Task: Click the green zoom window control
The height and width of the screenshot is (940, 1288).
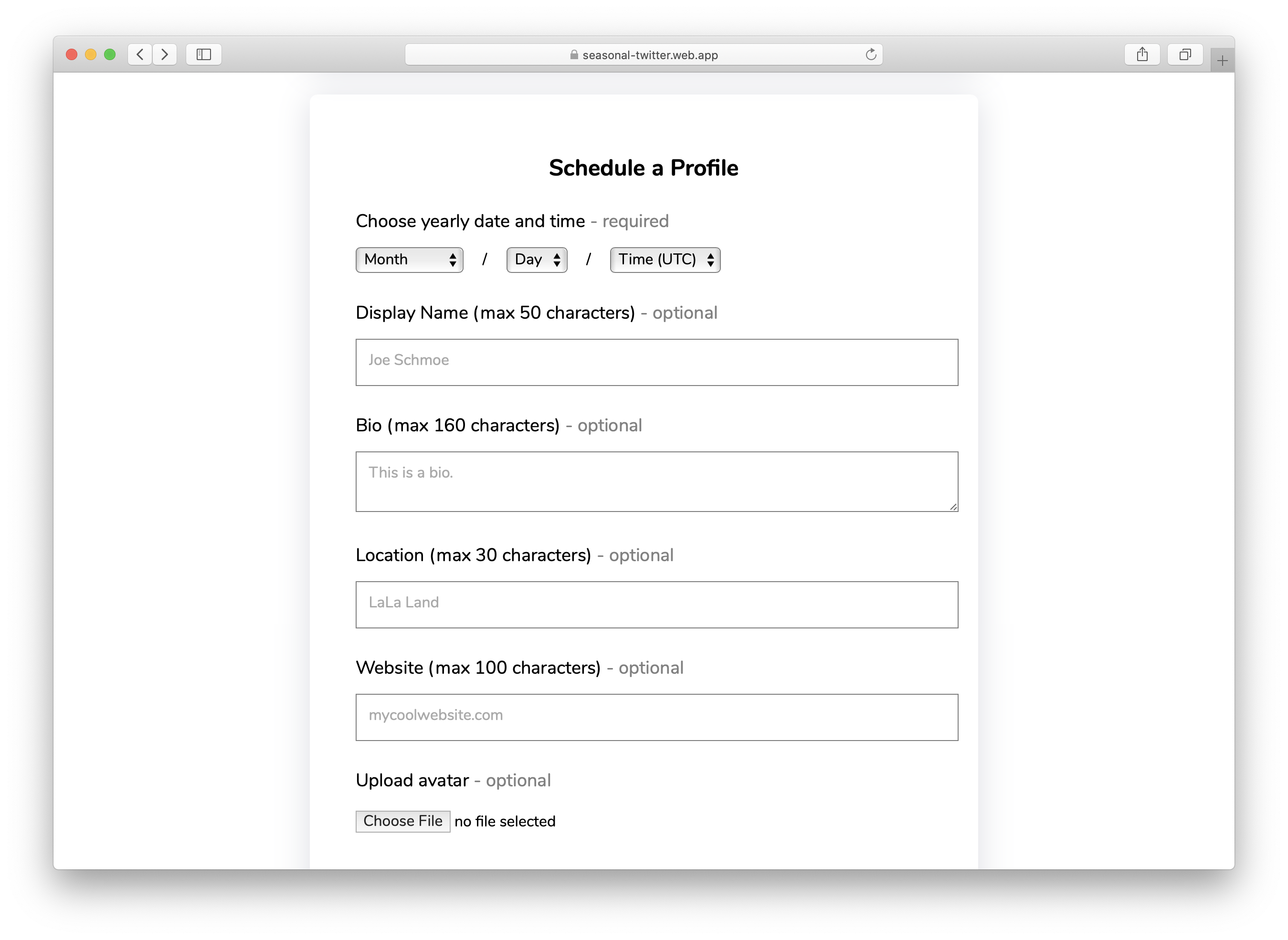Action: 109,53
